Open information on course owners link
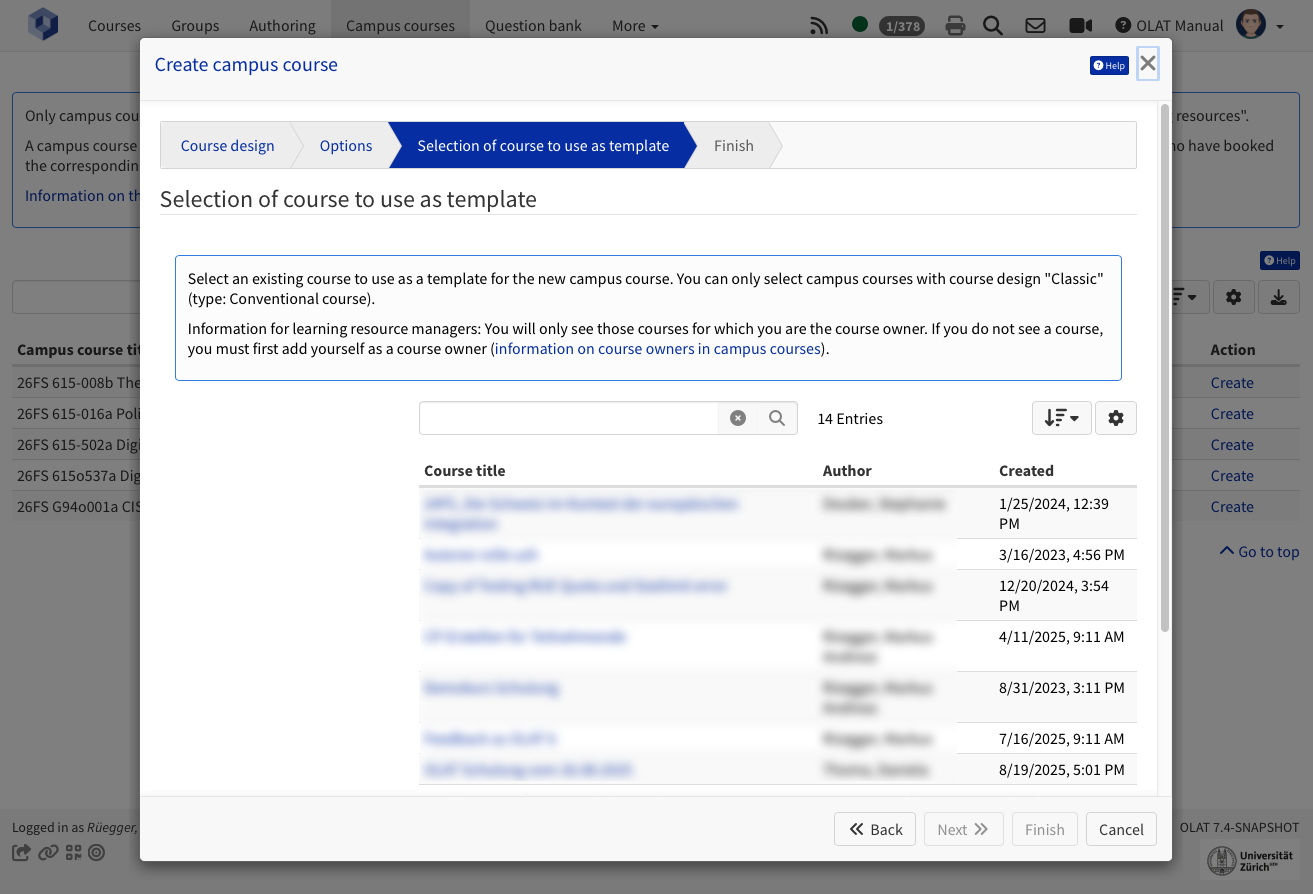The image size is (1313, 894). [x=657, y=349]
